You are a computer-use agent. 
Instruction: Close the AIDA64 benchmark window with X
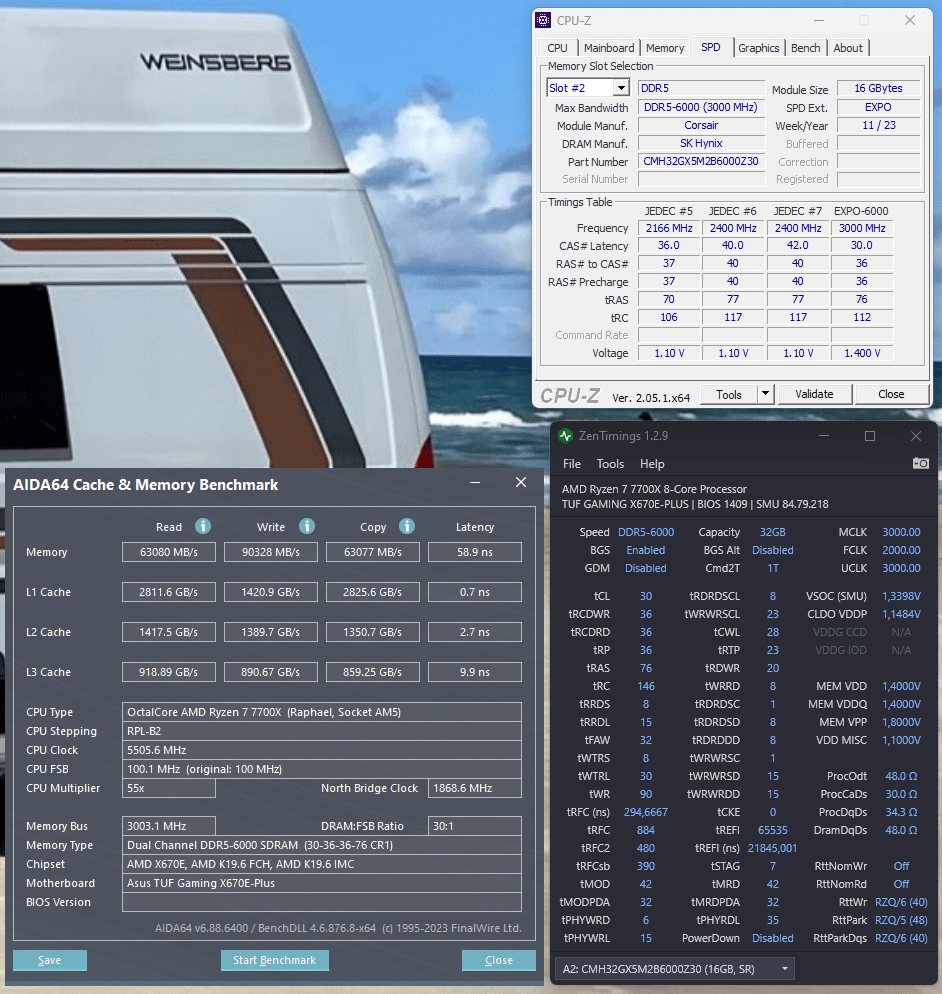(x=521, y=482)
